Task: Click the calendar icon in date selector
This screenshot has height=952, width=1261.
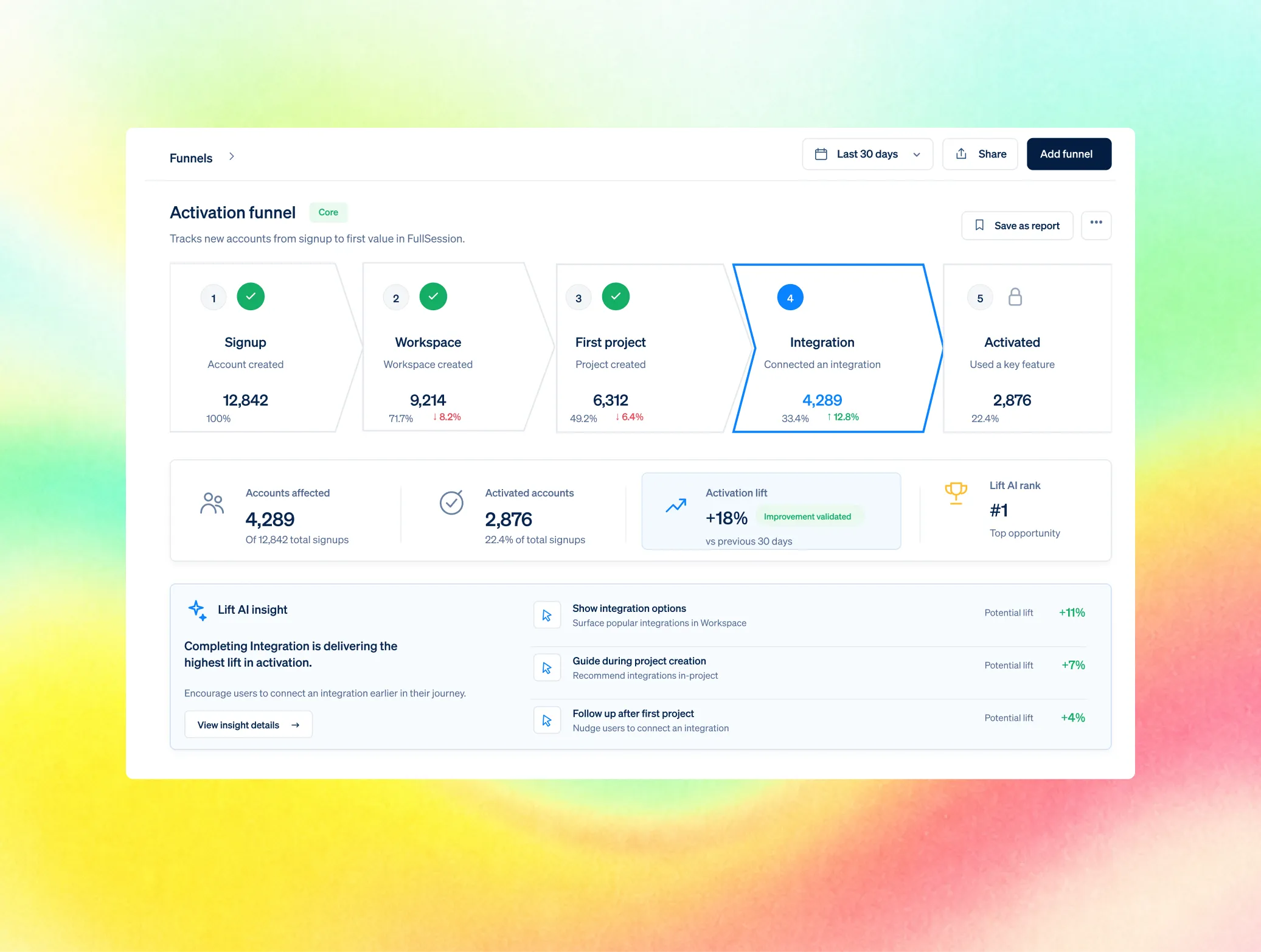Action: [x=821, y=154]
